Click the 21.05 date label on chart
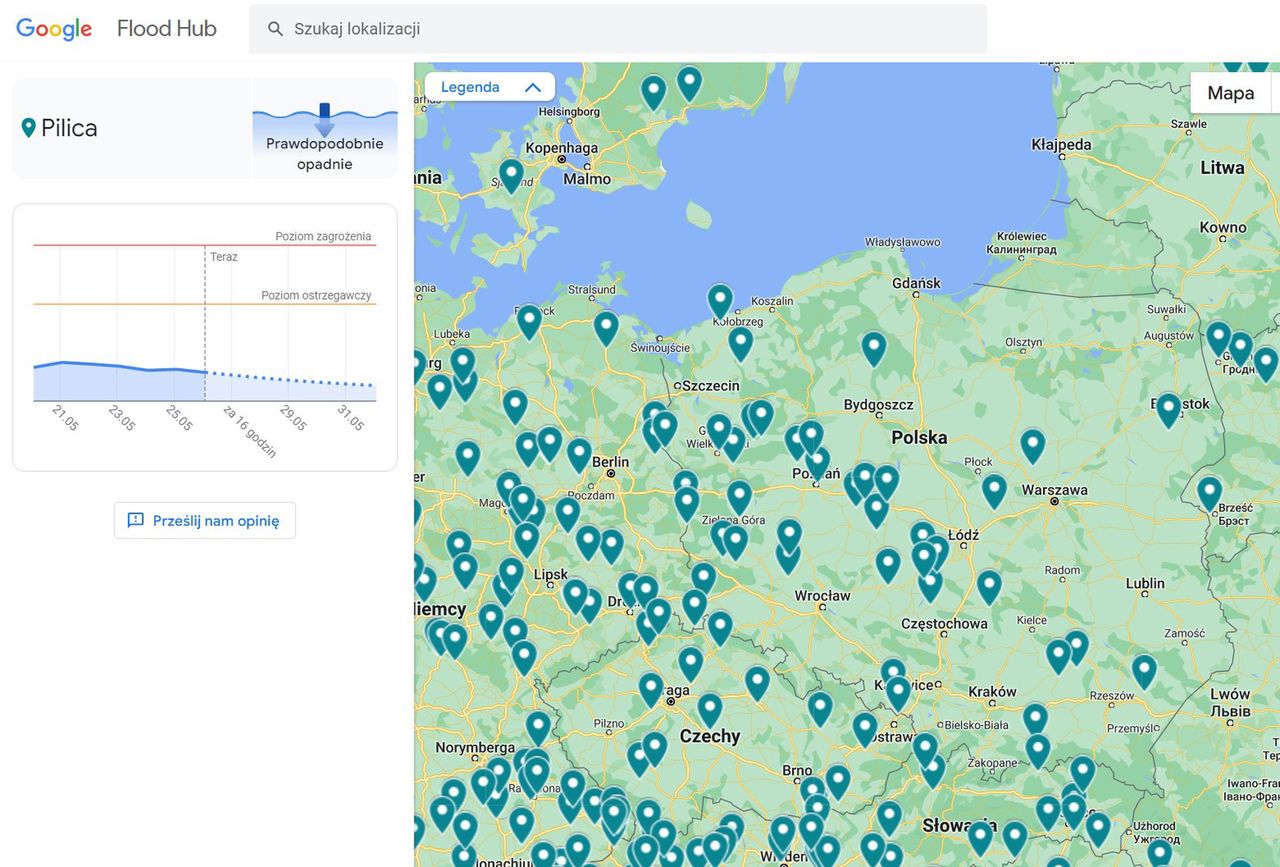Screen dimensions: 1280x867 click(x=65, y=419)
